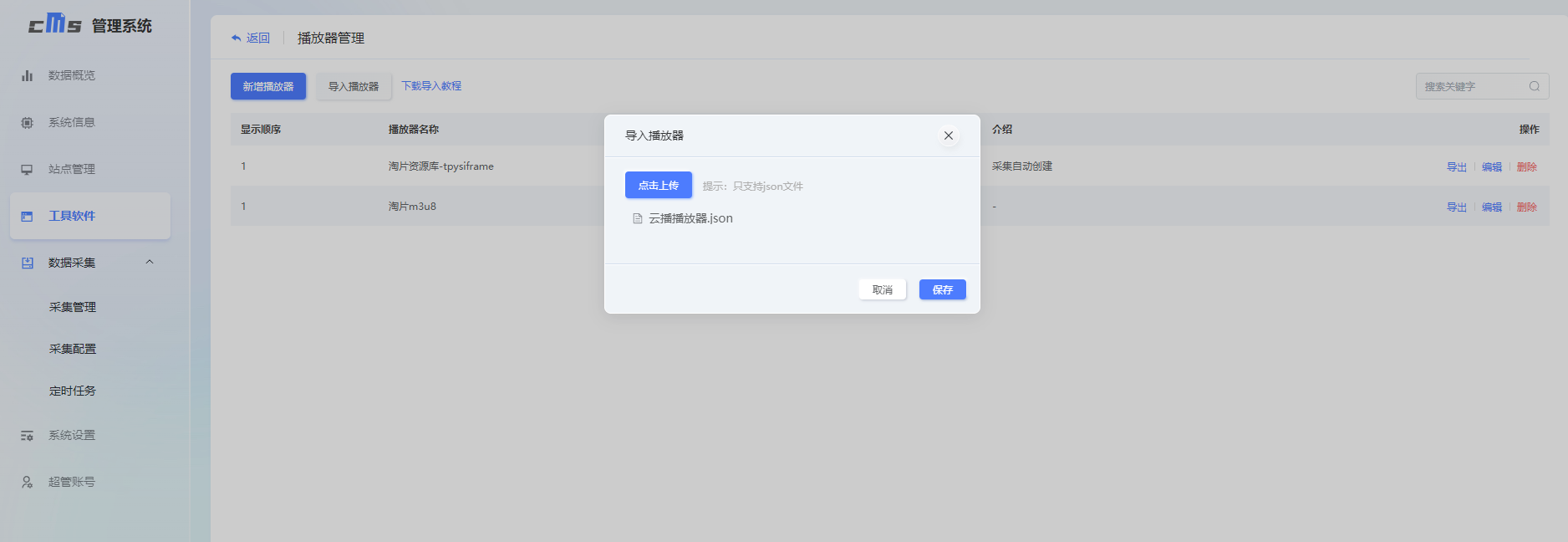
Task: Select 定时任务 in the sidebar
Action: pyautogui.click(x=73, y=391)
